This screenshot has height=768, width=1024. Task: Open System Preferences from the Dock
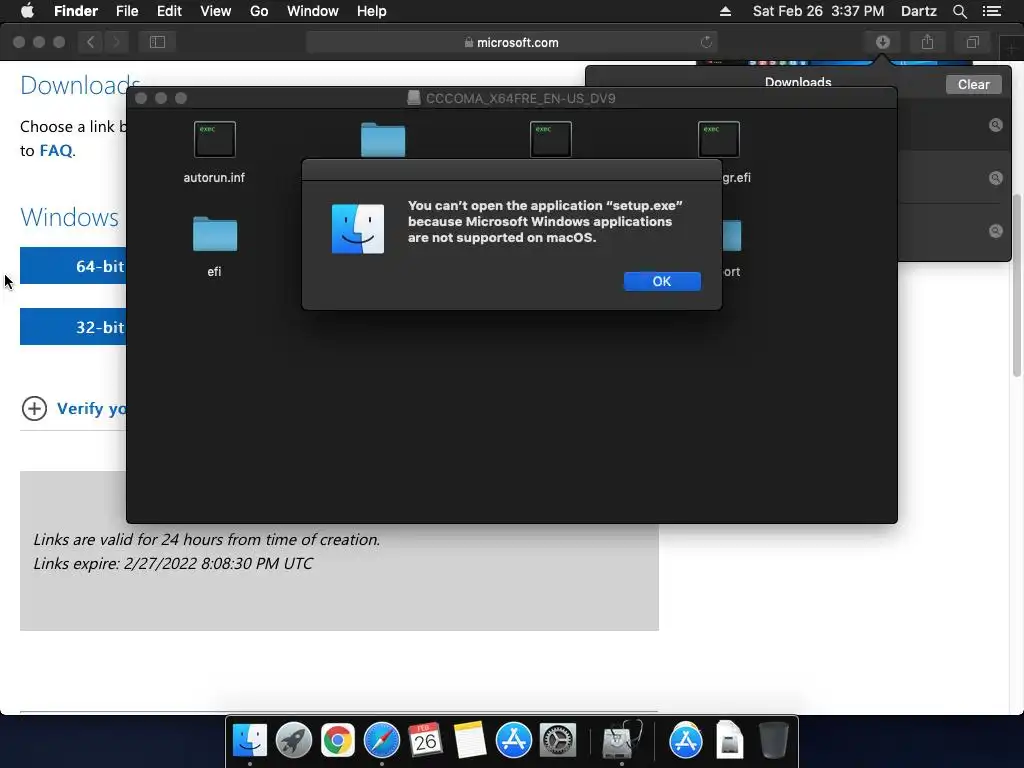coord(558,741)
